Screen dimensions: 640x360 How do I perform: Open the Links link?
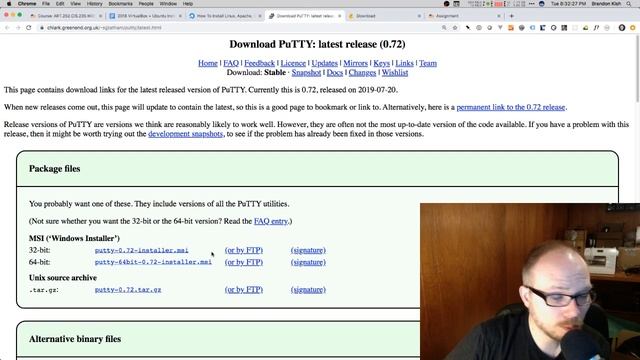(x=404, y=63)
